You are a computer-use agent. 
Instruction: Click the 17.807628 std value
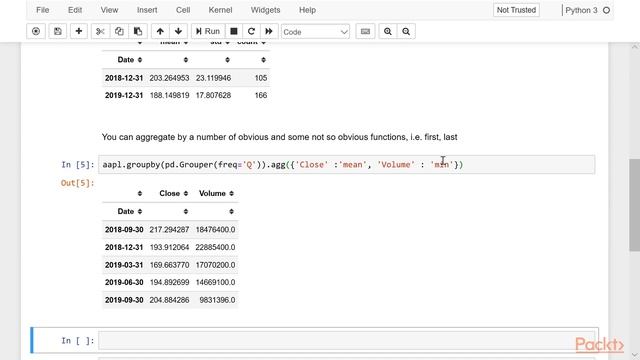pyautogui.click(x=213, y=96)
